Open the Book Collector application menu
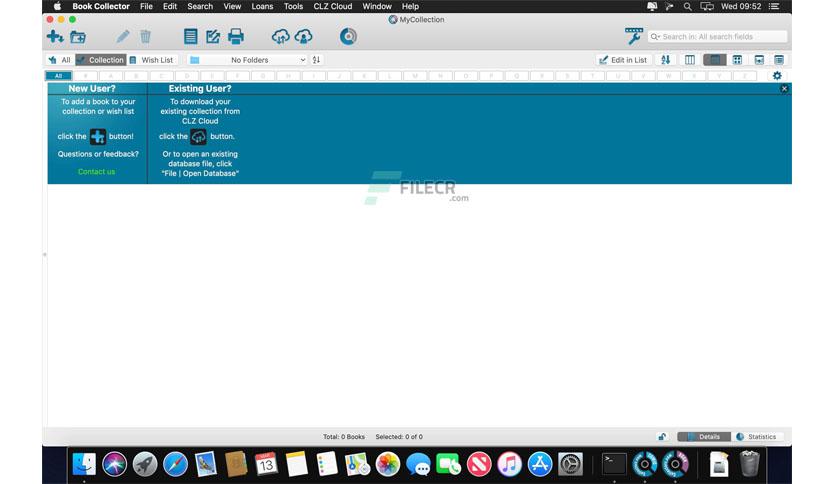The width and height of the screenshot is (836, 484). tap(101, 6)
